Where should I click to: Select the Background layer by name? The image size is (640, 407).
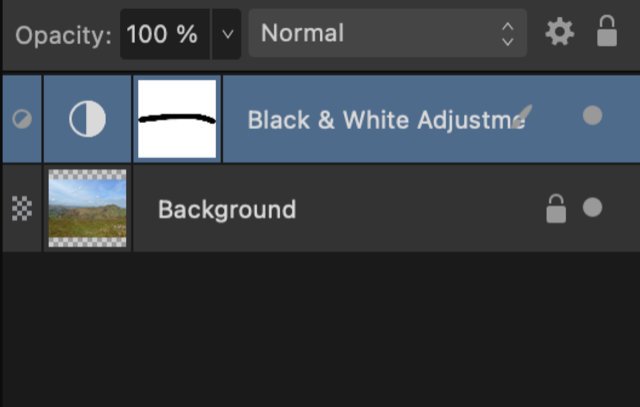click(x=227, y=210)
